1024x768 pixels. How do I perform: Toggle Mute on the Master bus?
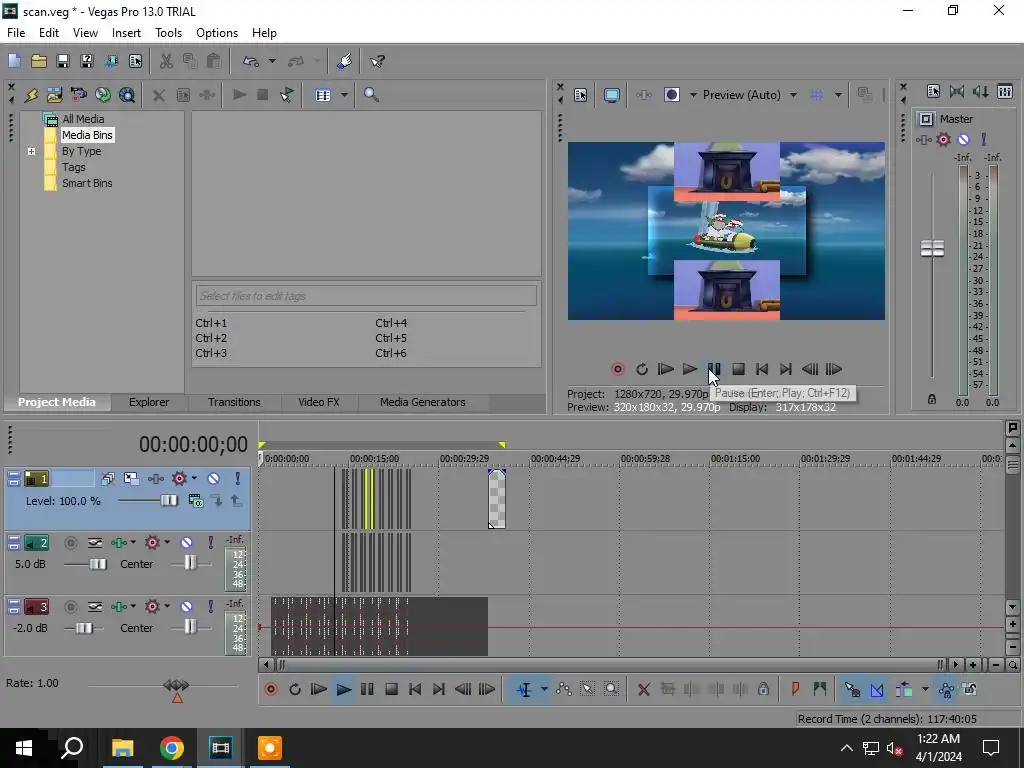(x=963, y=139)
